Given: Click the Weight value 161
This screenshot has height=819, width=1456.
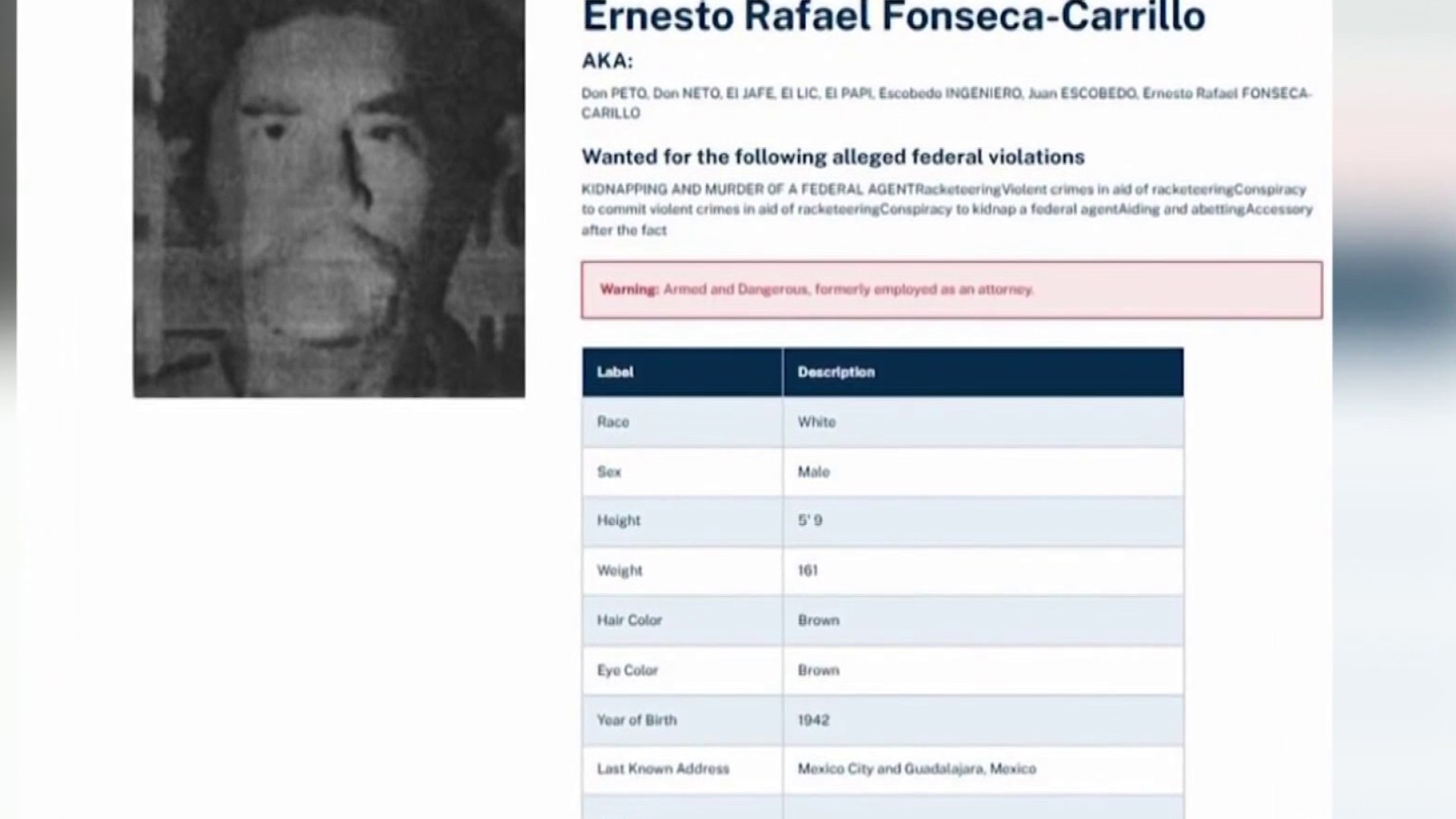Looking at the screenshot, I should (808, 570).
